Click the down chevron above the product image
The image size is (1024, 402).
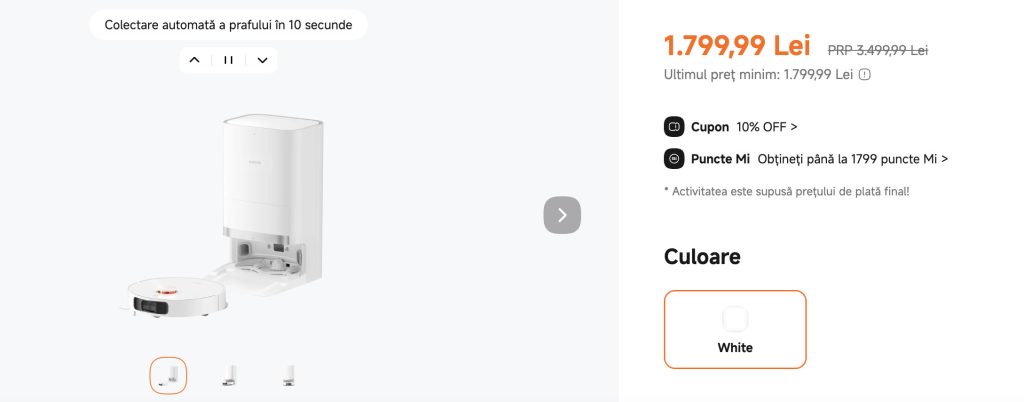(x=262, y=60)
